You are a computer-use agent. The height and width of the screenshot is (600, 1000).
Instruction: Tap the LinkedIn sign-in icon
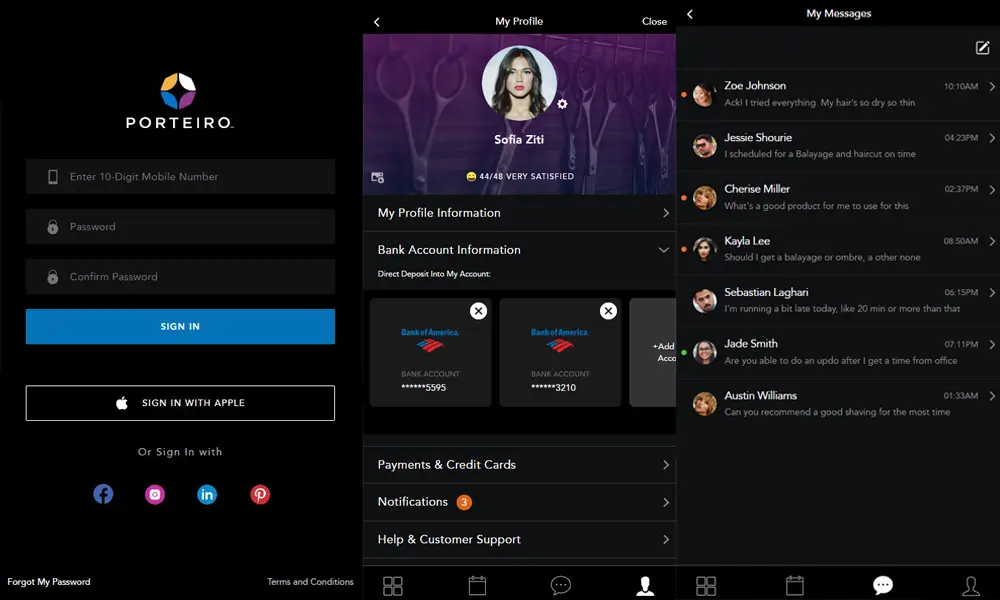(207, 494)
